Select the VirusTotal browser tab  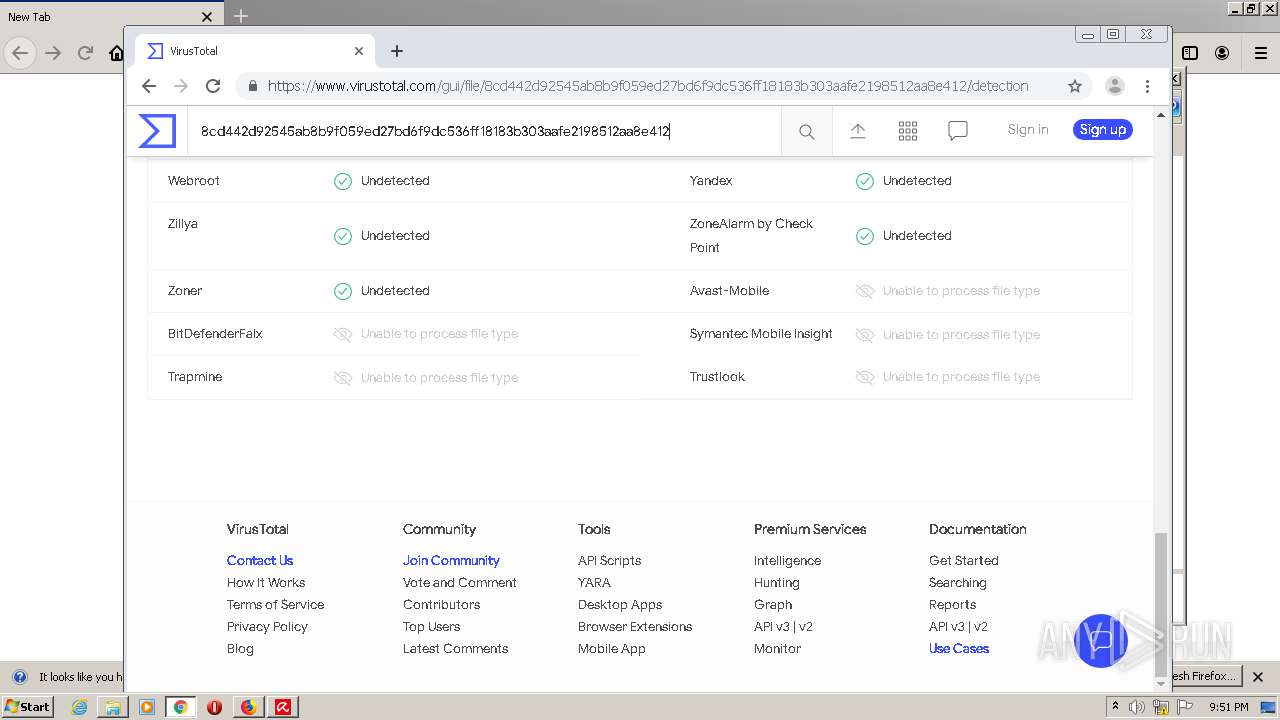coord(255,51)
